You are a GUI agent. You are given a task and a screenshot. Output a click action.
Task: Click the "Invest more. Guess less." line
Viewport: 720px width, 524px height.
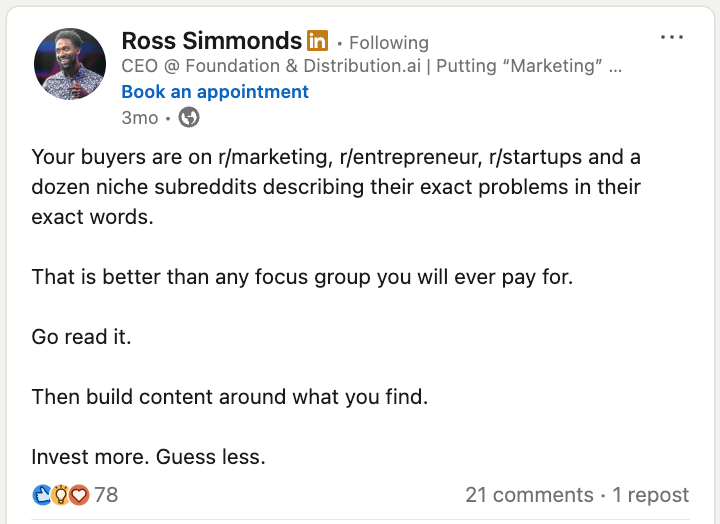148,457
